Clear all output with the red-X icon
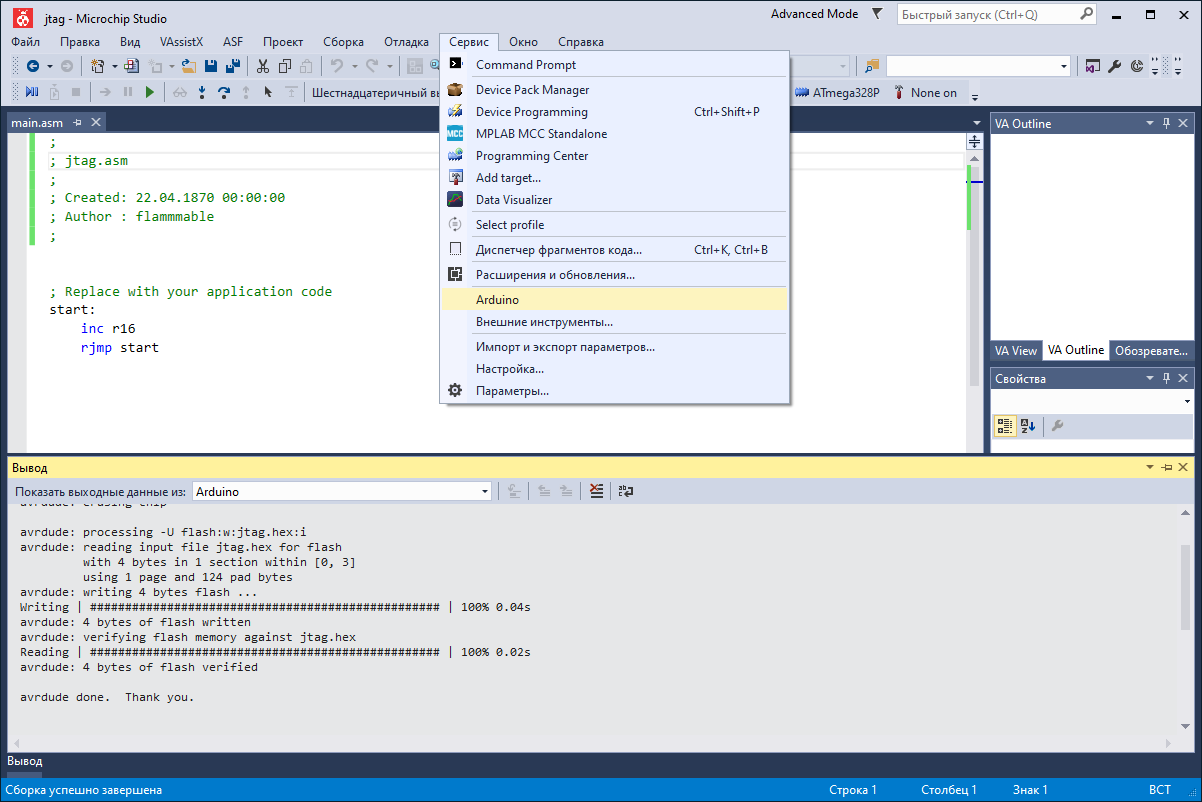1202x802 pixels. [597, 491]
